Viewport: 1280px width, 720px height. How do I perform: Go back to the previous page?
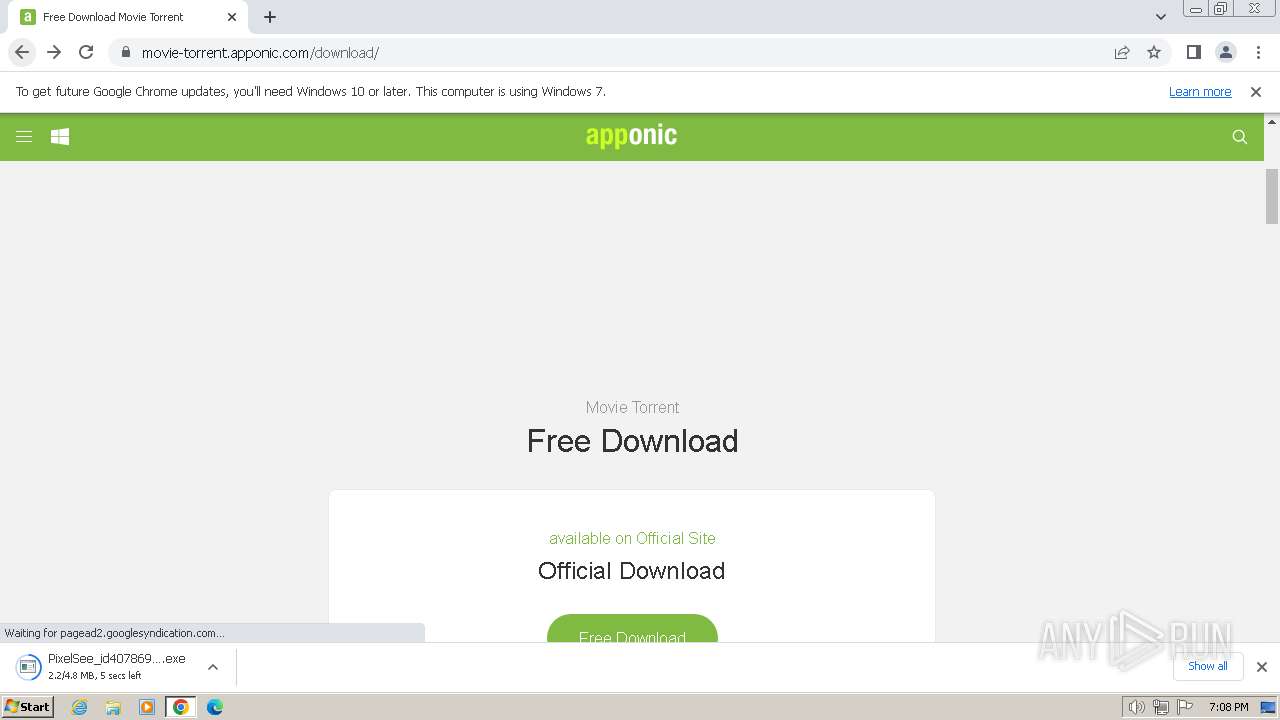(22, 52)
